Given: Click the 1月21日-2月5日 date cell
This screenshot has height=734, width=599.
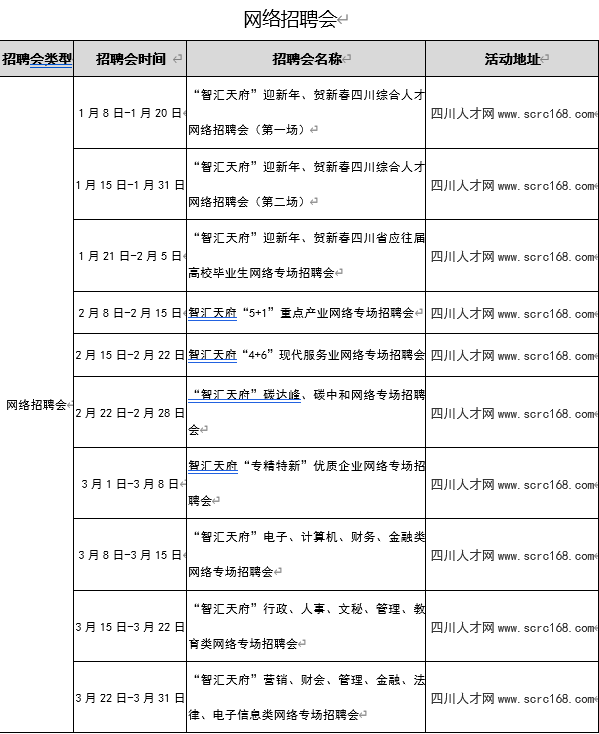Looking at the screenshot, I should point(130,256).
